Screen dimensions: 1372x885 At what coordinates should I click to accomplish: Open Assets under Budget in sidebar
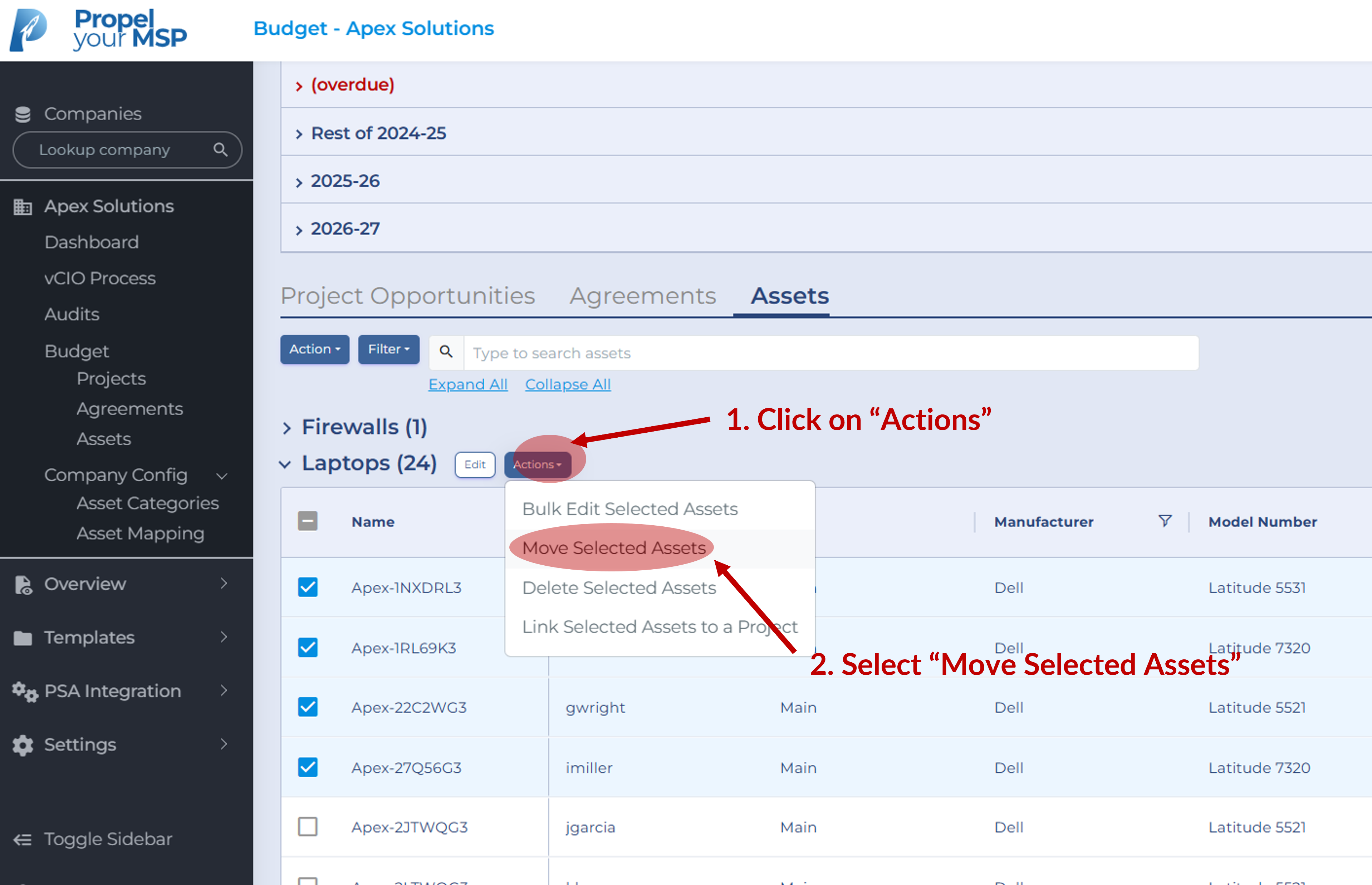click(x=103, y=439)
